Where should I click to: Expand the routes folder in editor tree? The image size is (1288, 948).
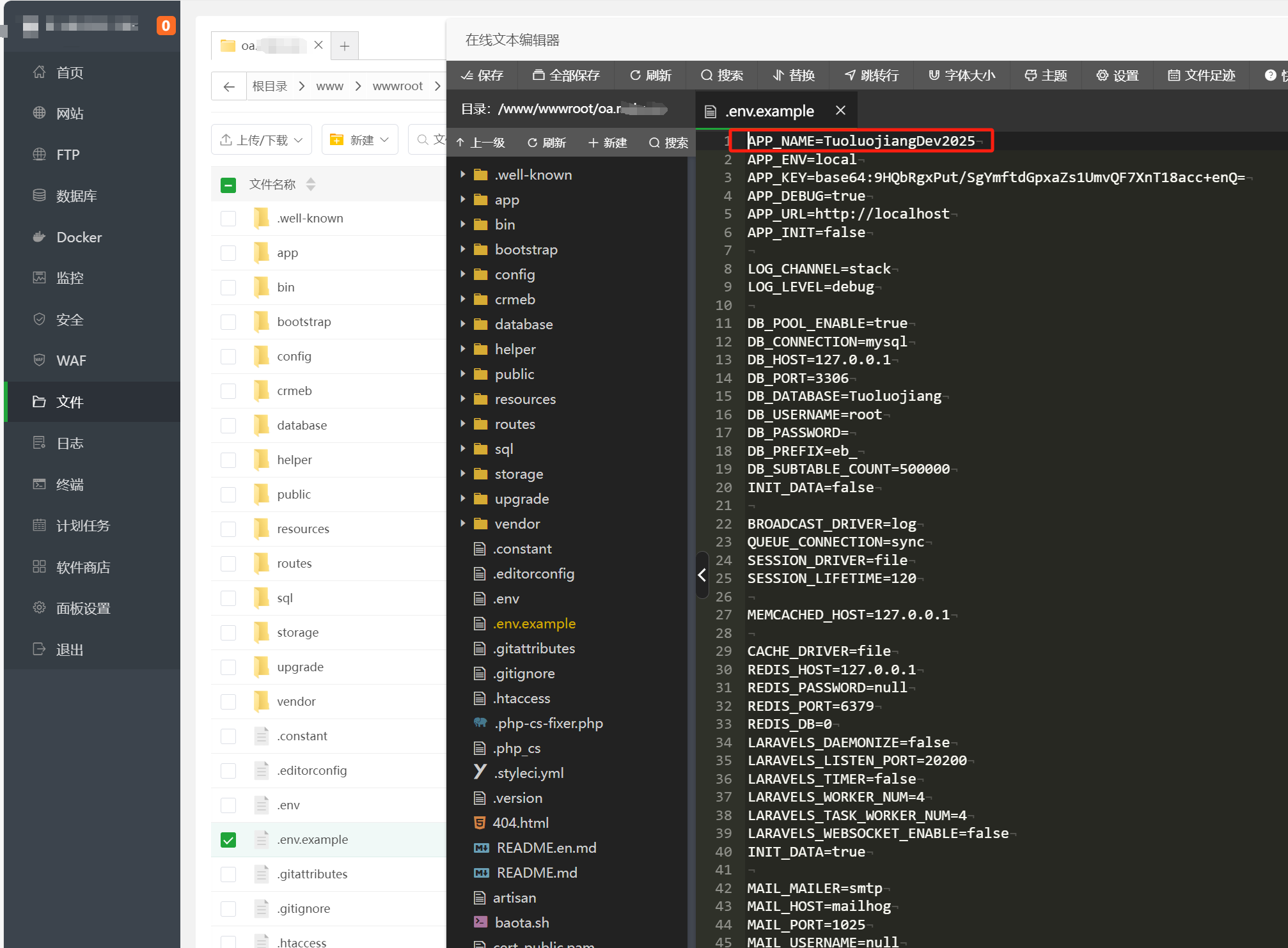(463, 424)
